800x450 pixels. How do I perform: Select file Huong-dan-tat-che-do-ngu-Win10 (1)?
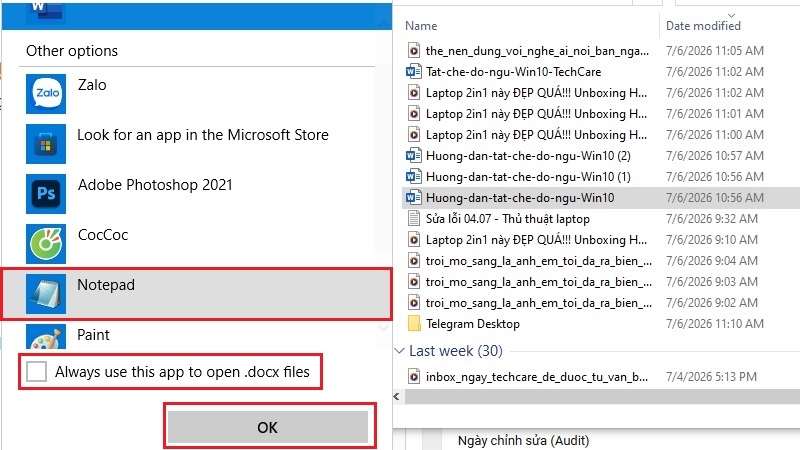[528, 177]
